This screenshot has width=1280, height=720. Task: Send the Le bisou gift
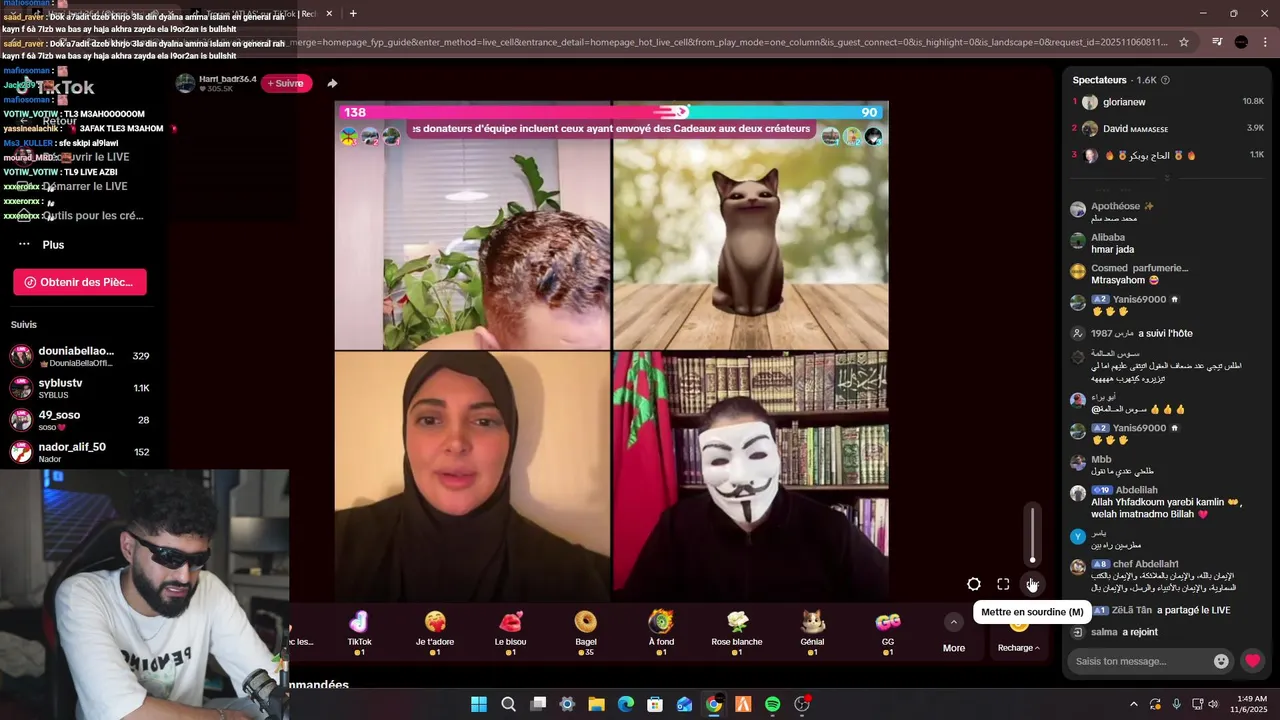click(x=510, y=632)
